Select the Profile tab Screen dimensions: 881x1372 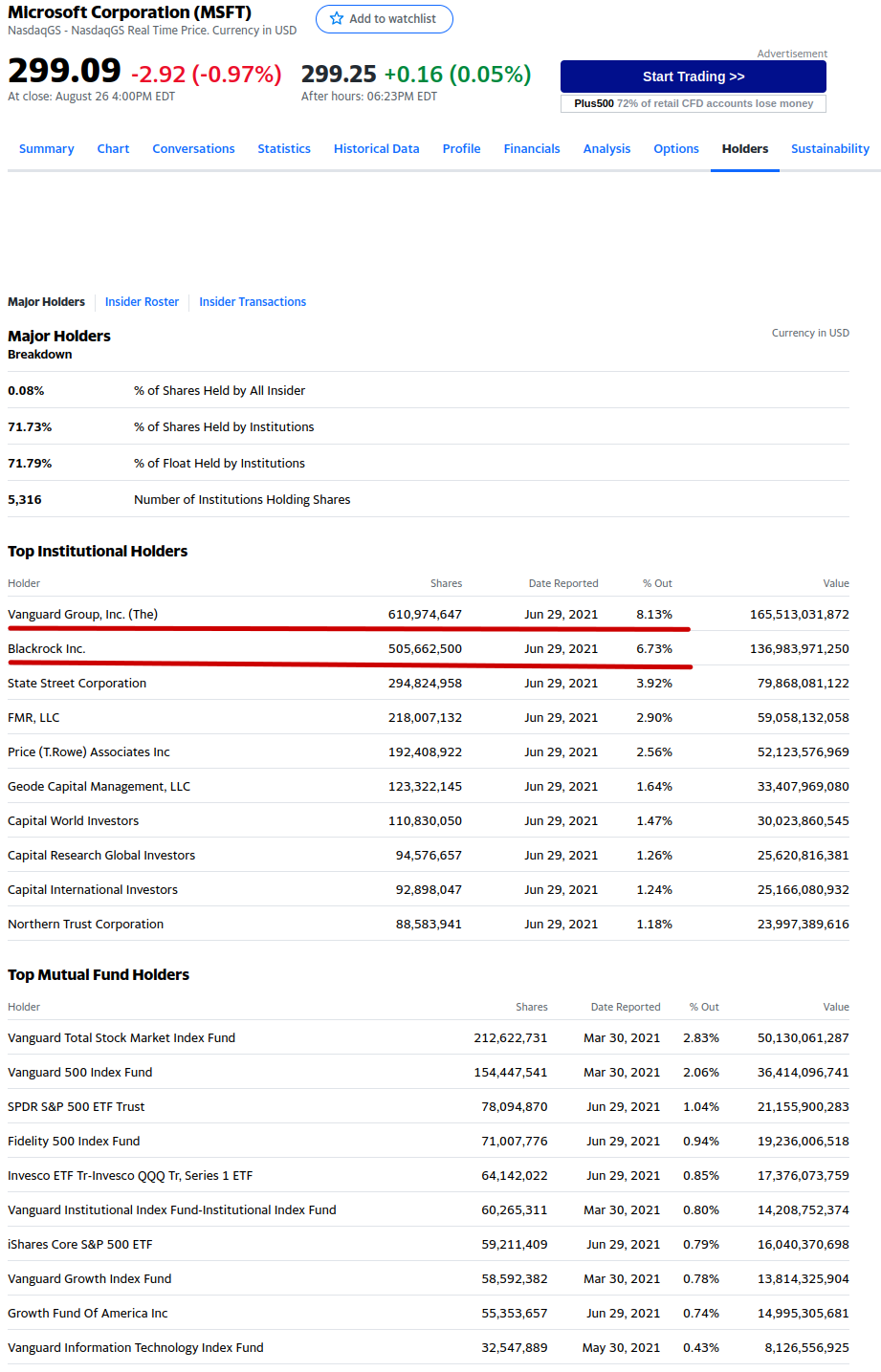pyautogui.click(x=461, y=149)
